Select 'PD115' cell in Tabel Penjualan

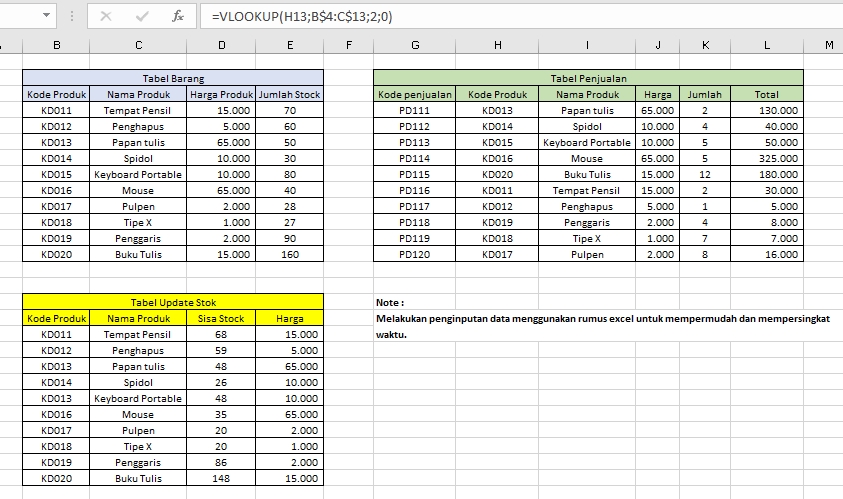(415, 174)
